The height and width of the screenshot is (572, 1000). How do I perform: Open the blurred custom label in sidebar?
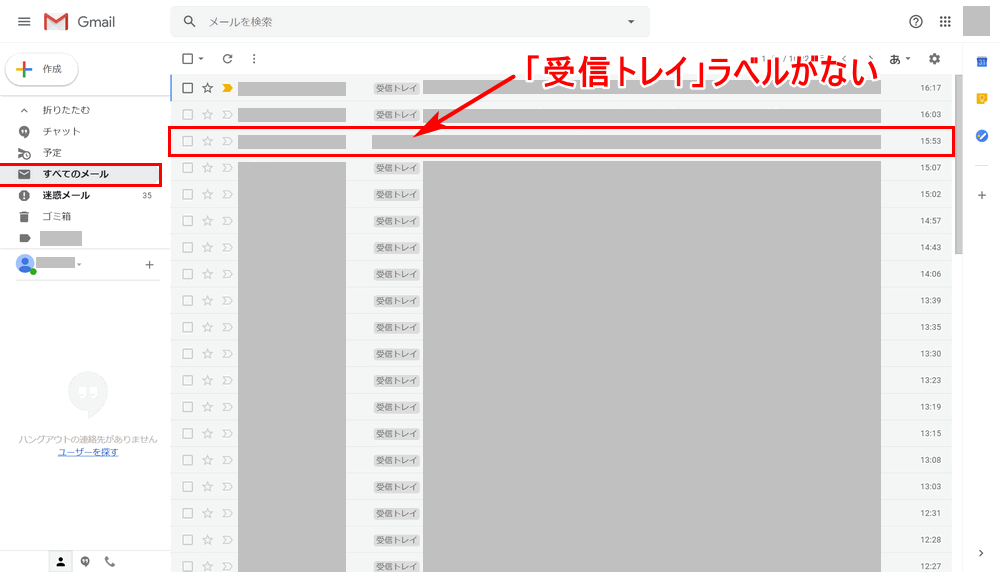[61, 238]
